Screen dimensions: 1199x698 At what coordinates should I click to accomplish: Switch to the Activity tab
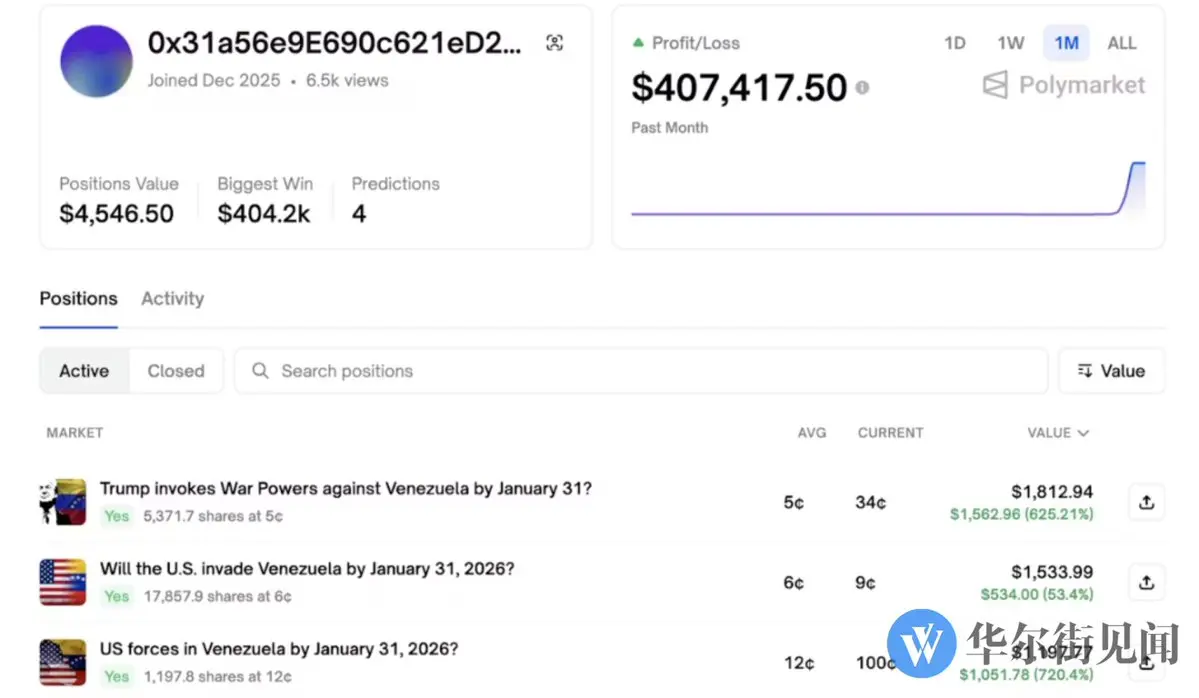coord(172,298)
